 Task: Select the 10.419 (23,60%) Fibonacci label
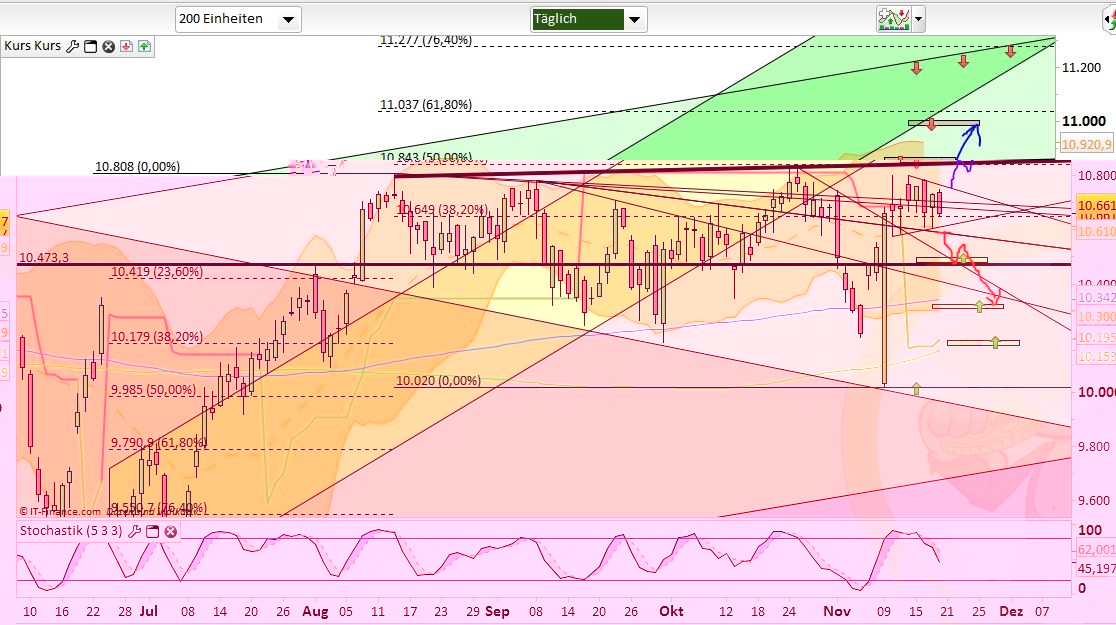pos(157,271)
